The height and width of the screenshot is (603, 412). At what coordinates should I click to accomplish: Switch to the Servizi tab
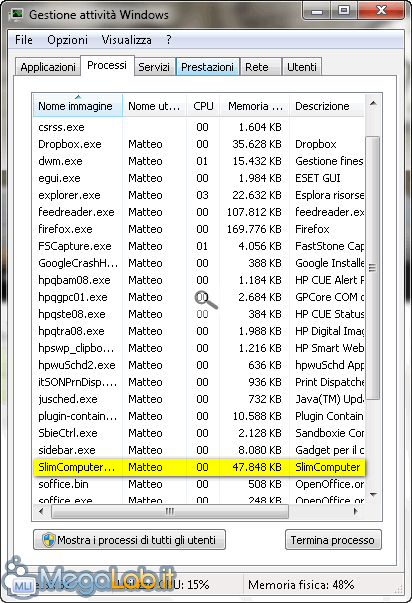point(154,67)
